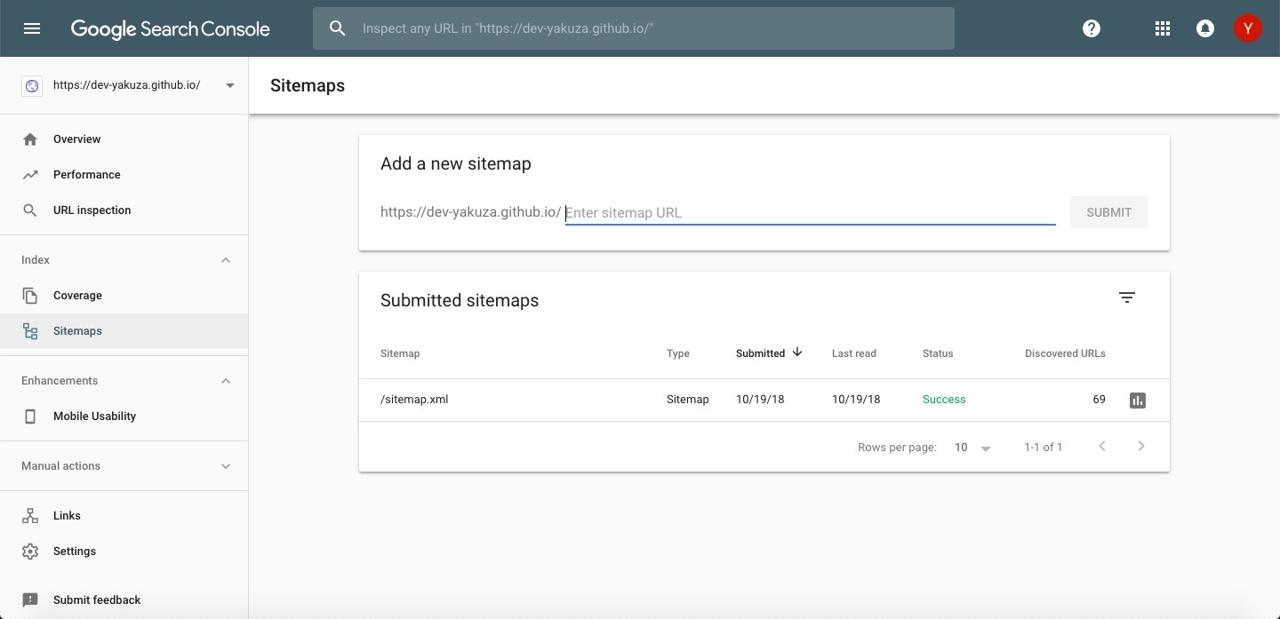Focus the Inspect any URL search field

[633, 28]
